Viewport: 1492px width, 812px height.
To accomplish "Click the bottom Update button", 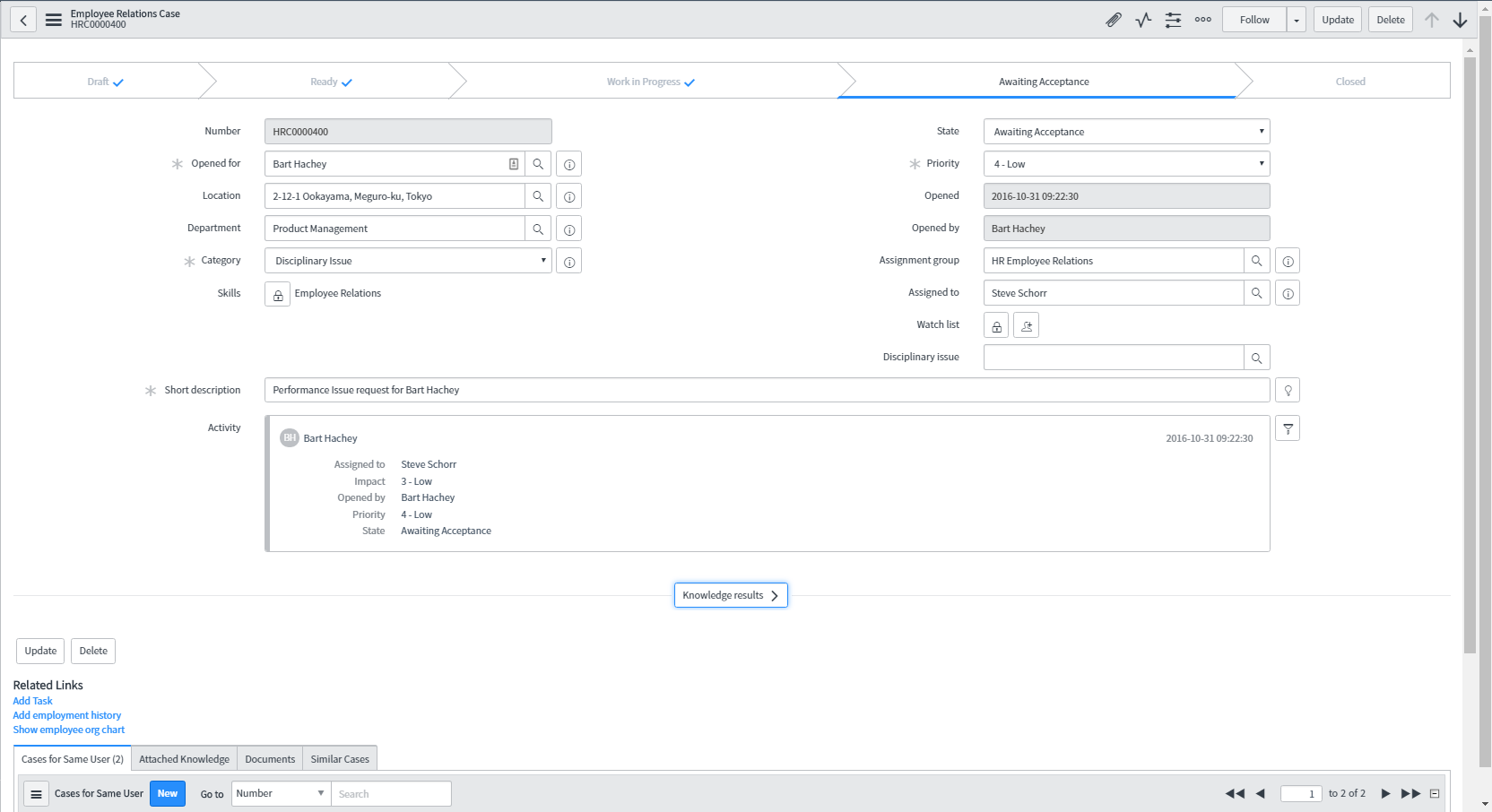I will 40,651.
